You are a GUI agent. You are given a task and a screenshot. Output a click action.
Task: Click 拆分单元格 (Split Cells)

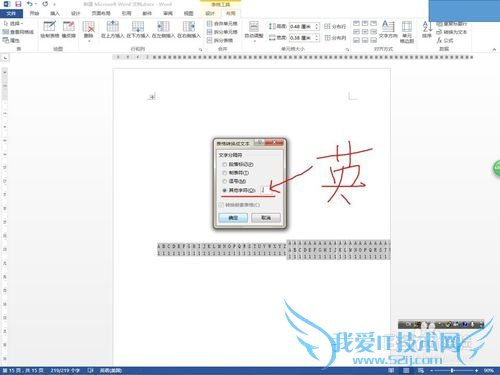coord(222,32)
